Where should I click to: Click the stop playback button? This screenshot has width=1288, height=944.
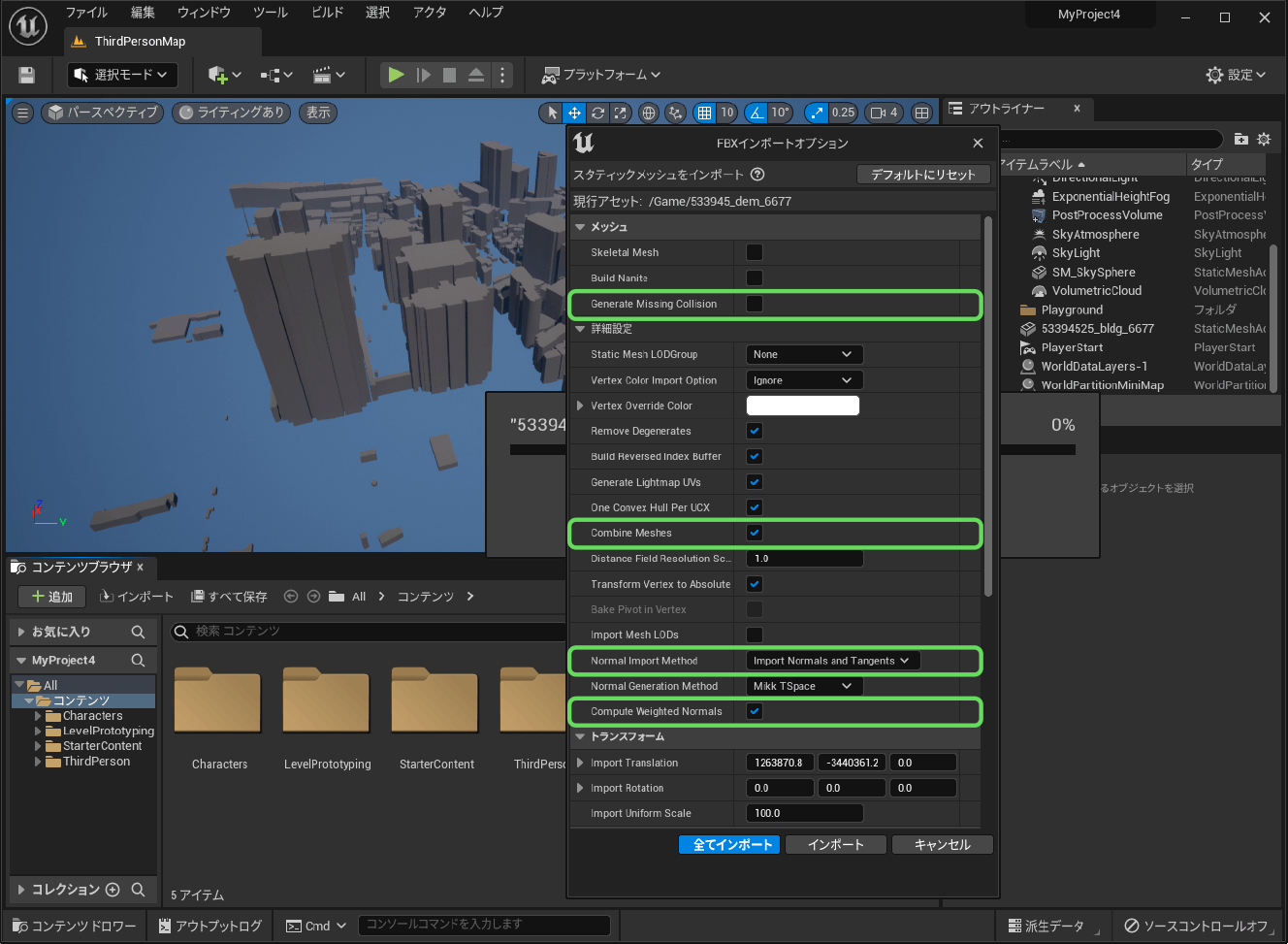pyautogui.click(x=449, y=75)
